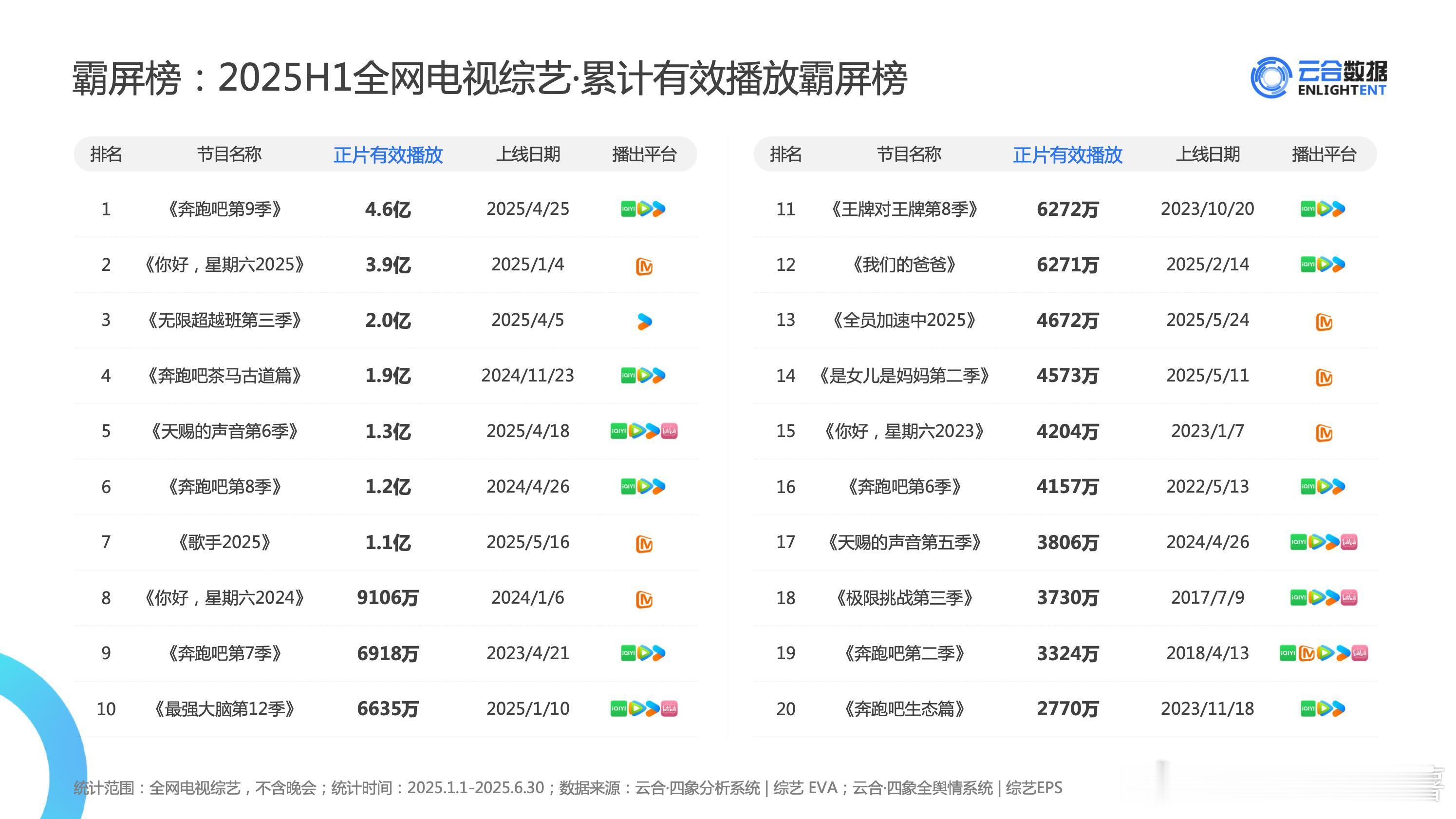Click Mango TV icon in 是女儿是妈妈第二季 row
Screen dimensions: 1456x819
1325,377
